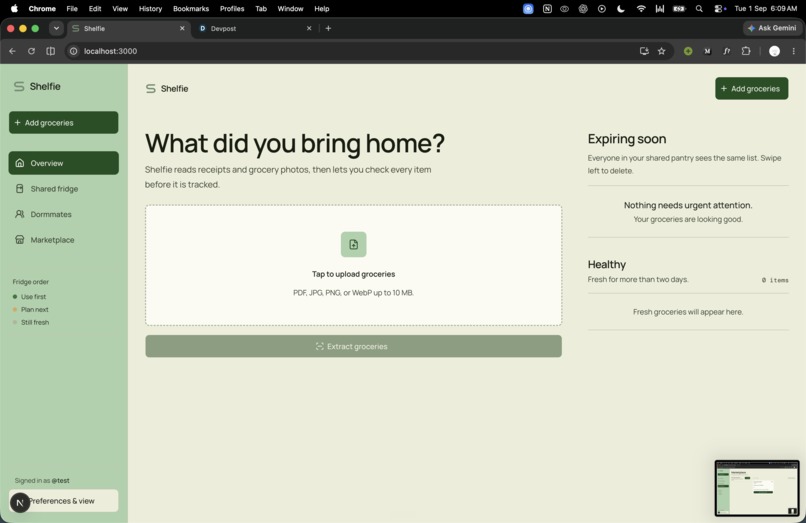The image size is (806, 523).
Task: Click the '@test' username text
Action: tap(61, 480)
